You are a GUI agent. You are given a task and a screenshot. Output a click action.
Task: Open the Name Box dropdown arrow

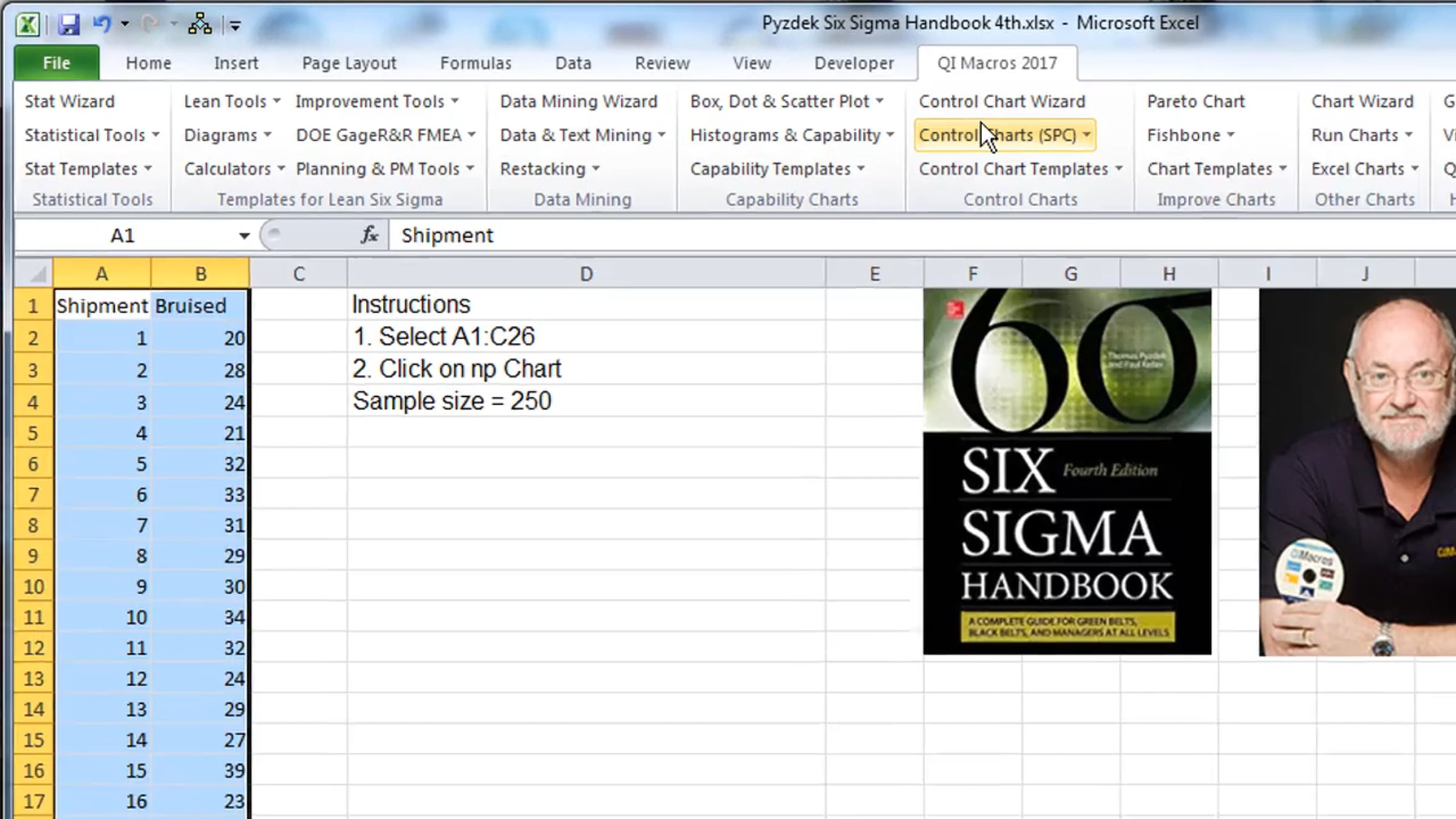[x=244, y=235]
